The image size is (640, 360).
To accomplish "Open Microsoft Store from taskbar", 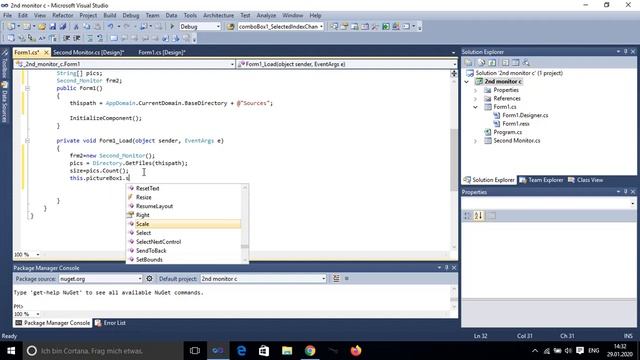I will pyautogui.click(x=264, y=351).
